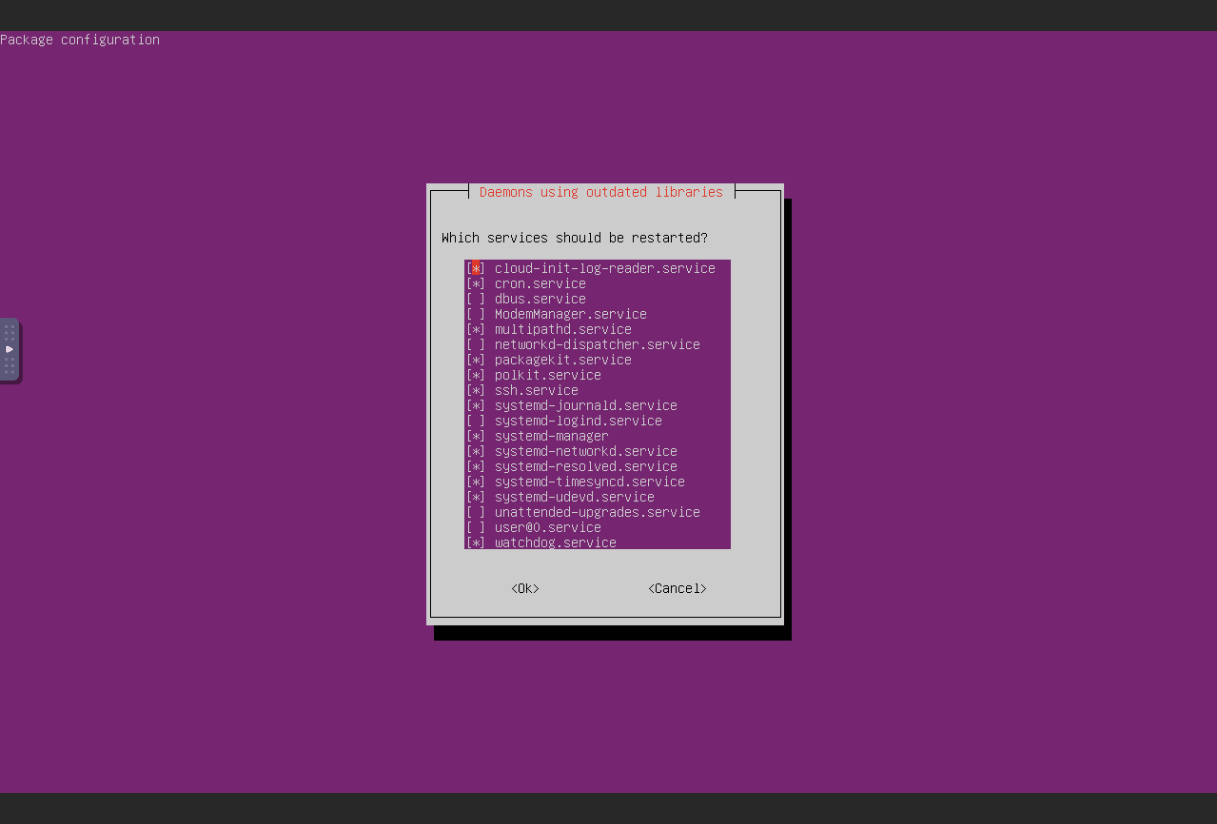
Task: Enable dbus.service for restart
Action: point(476,299)
